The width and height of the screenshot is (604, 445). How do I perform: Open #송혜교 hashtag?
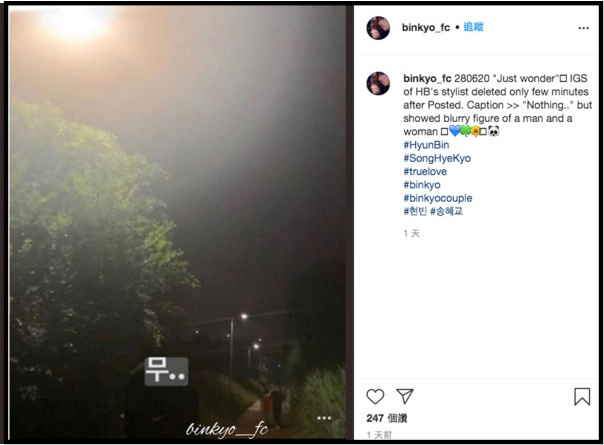pyautogui.click(x=446, y=211)
